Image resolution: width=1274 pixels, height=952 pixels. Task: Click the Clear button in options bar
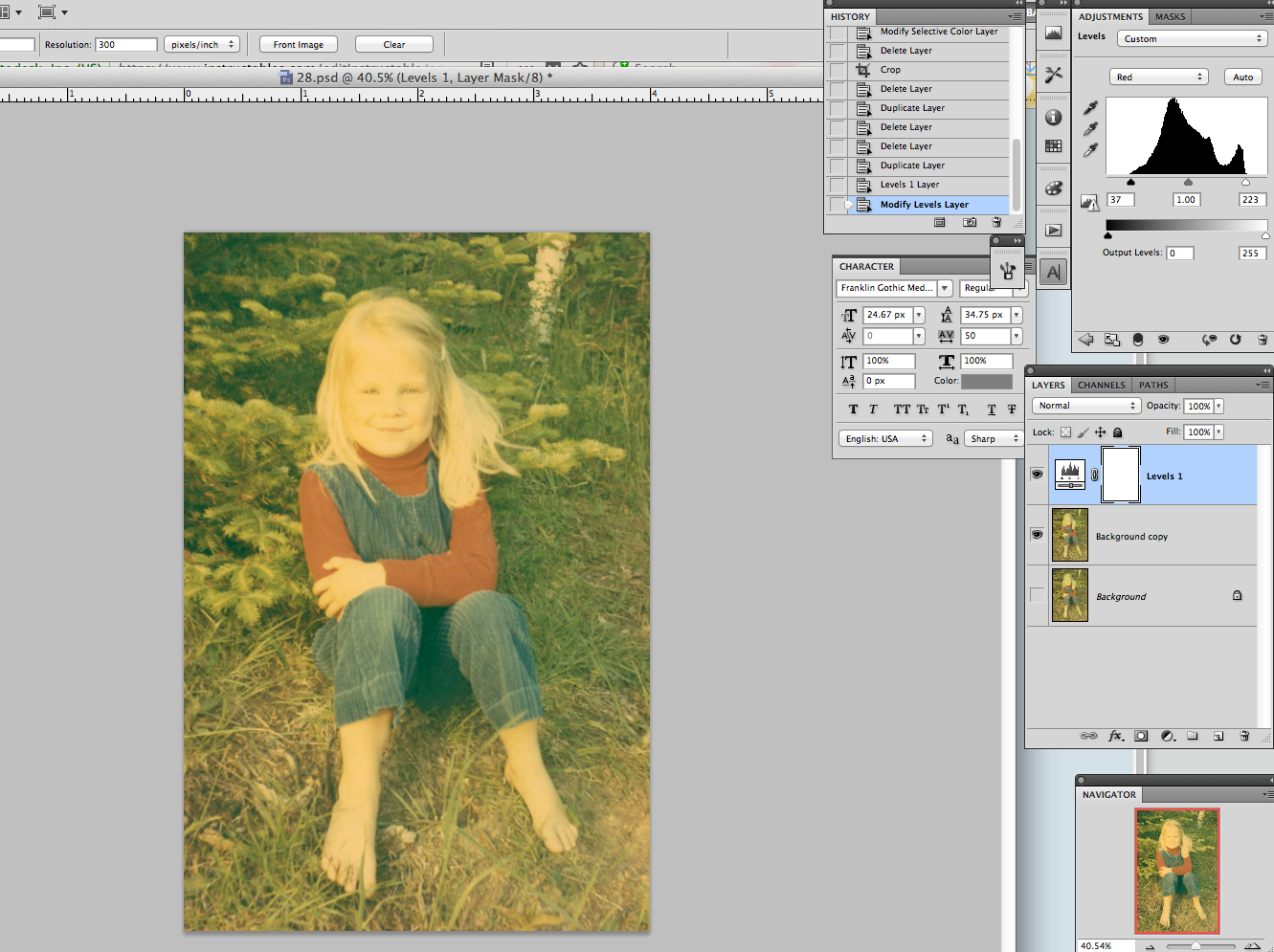tap(394, 44)
